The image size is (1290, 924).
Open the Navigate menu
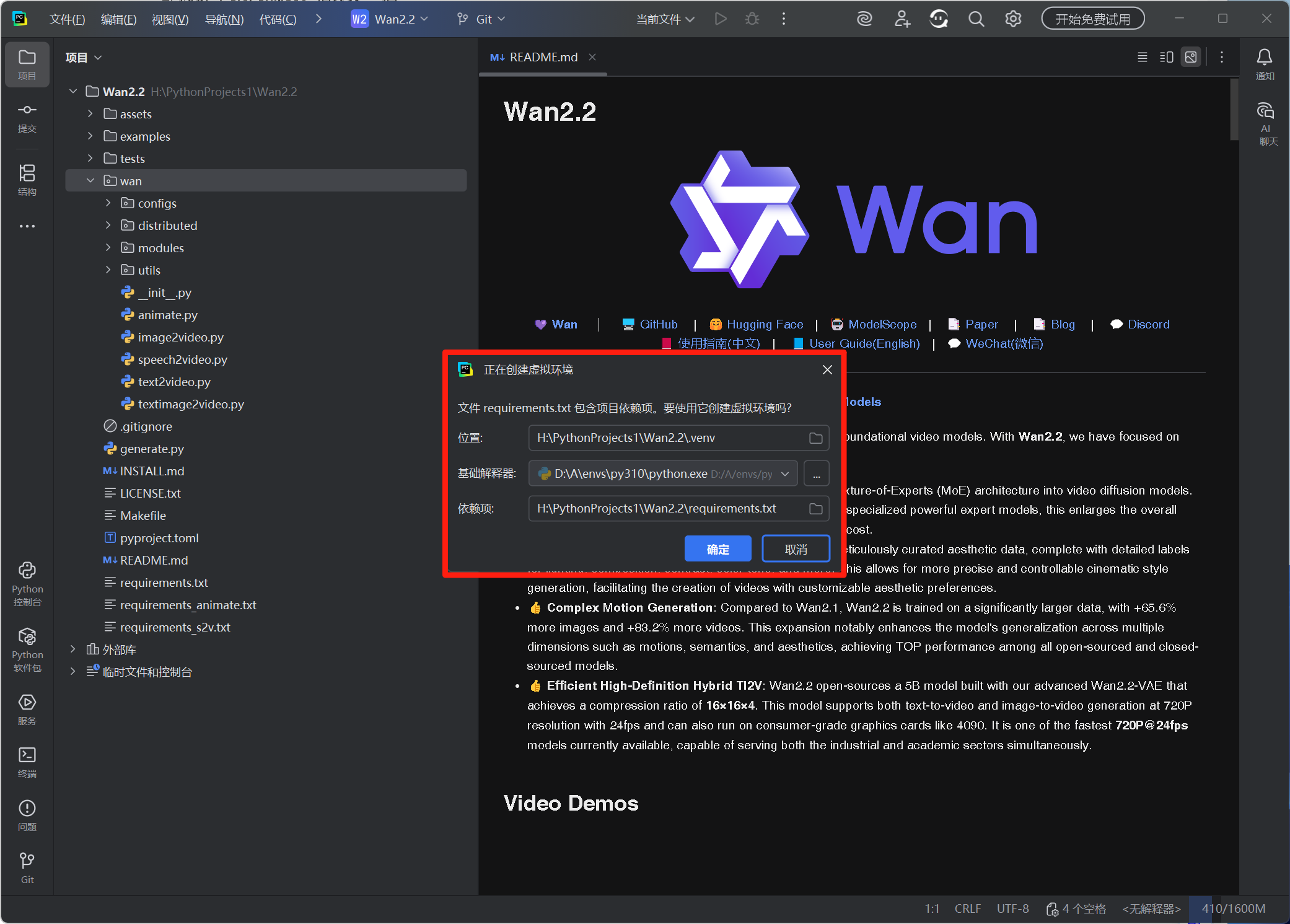[224, 19]
